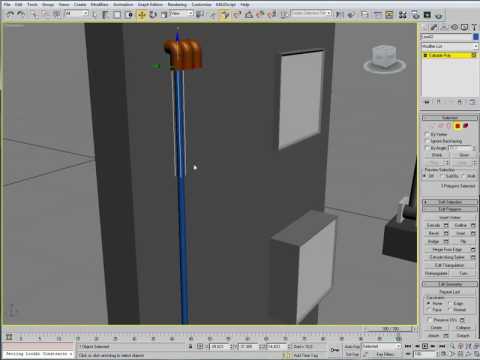Screen dimensions: 480x360
Task: Open Extrude settings box icon
Action: tap(446, 225)
